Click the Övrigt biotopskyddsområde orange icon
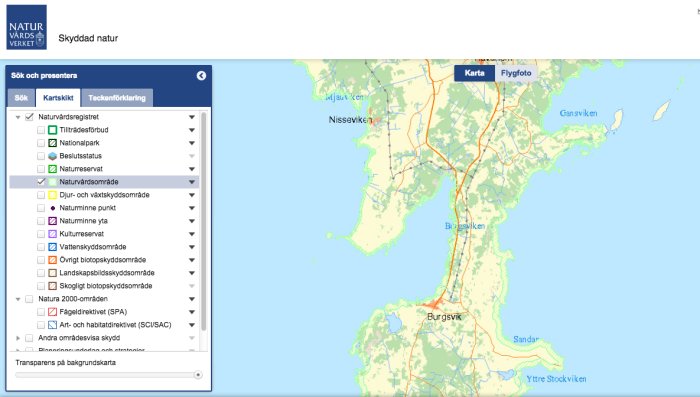700x397 pixels. 52,260
